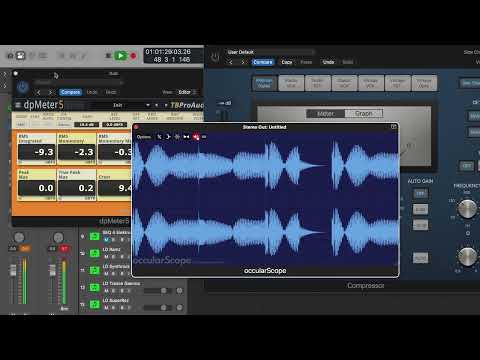Hit the red record button in transport
This screenshot has width=480, height=360.
coord(133,56)
